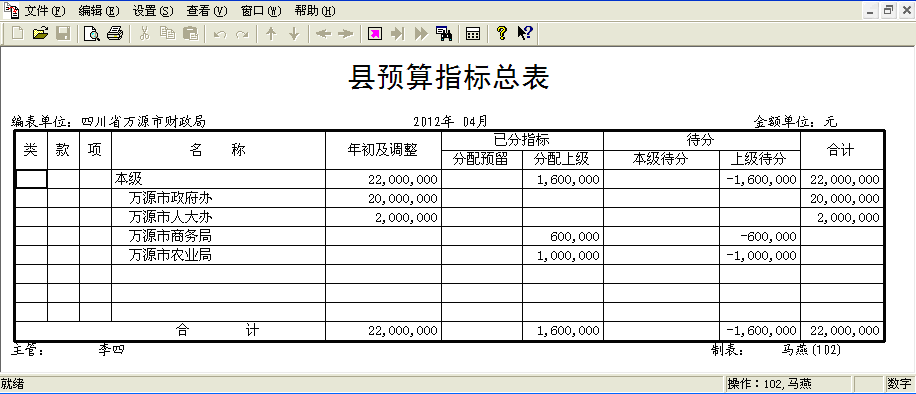916x394 pixels.
Task: Click the 年初及调整 column header
Action: tap(383, 150)
